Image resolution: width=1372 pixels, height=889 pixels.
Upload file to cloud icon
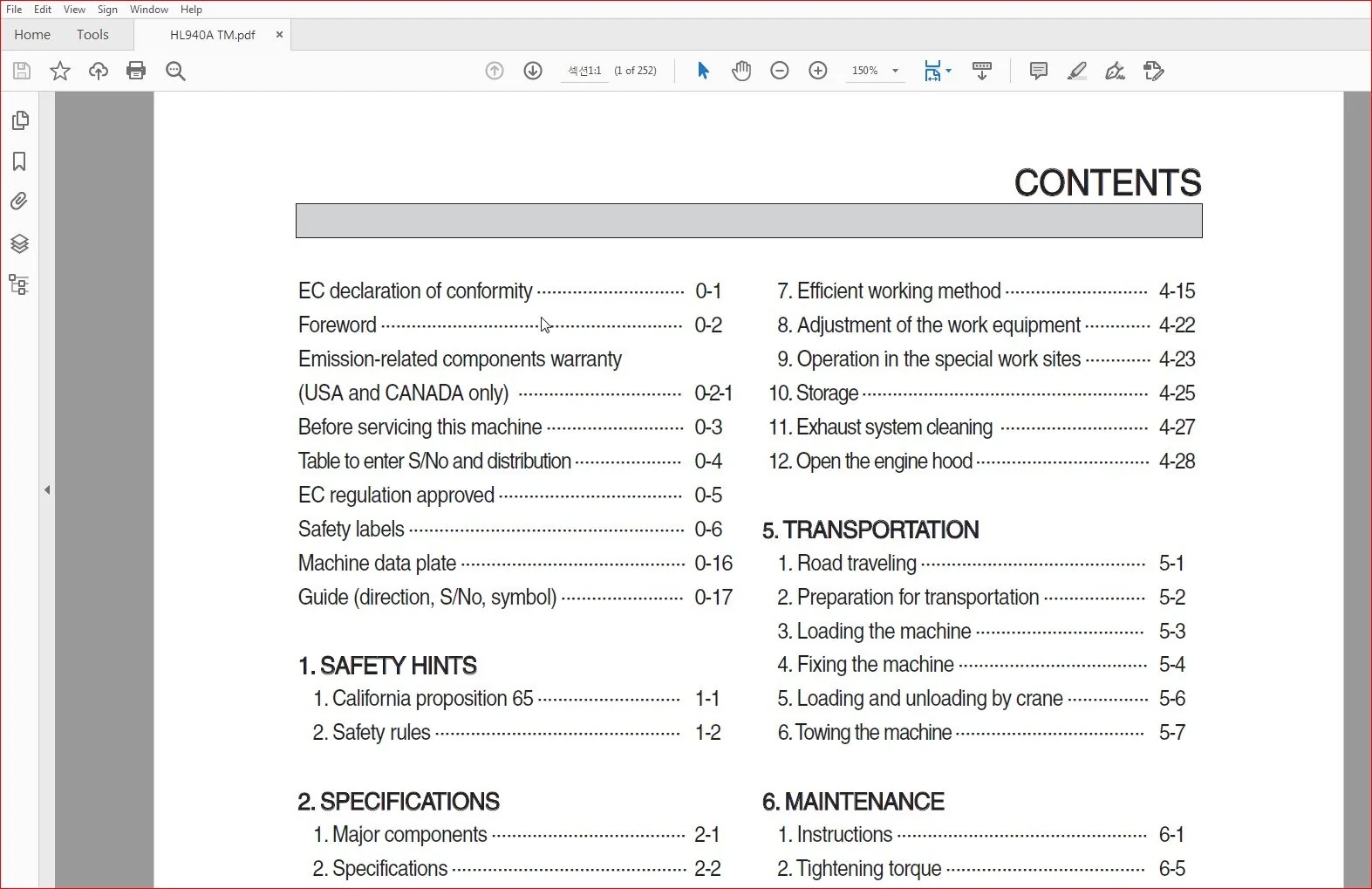[99, 71]
